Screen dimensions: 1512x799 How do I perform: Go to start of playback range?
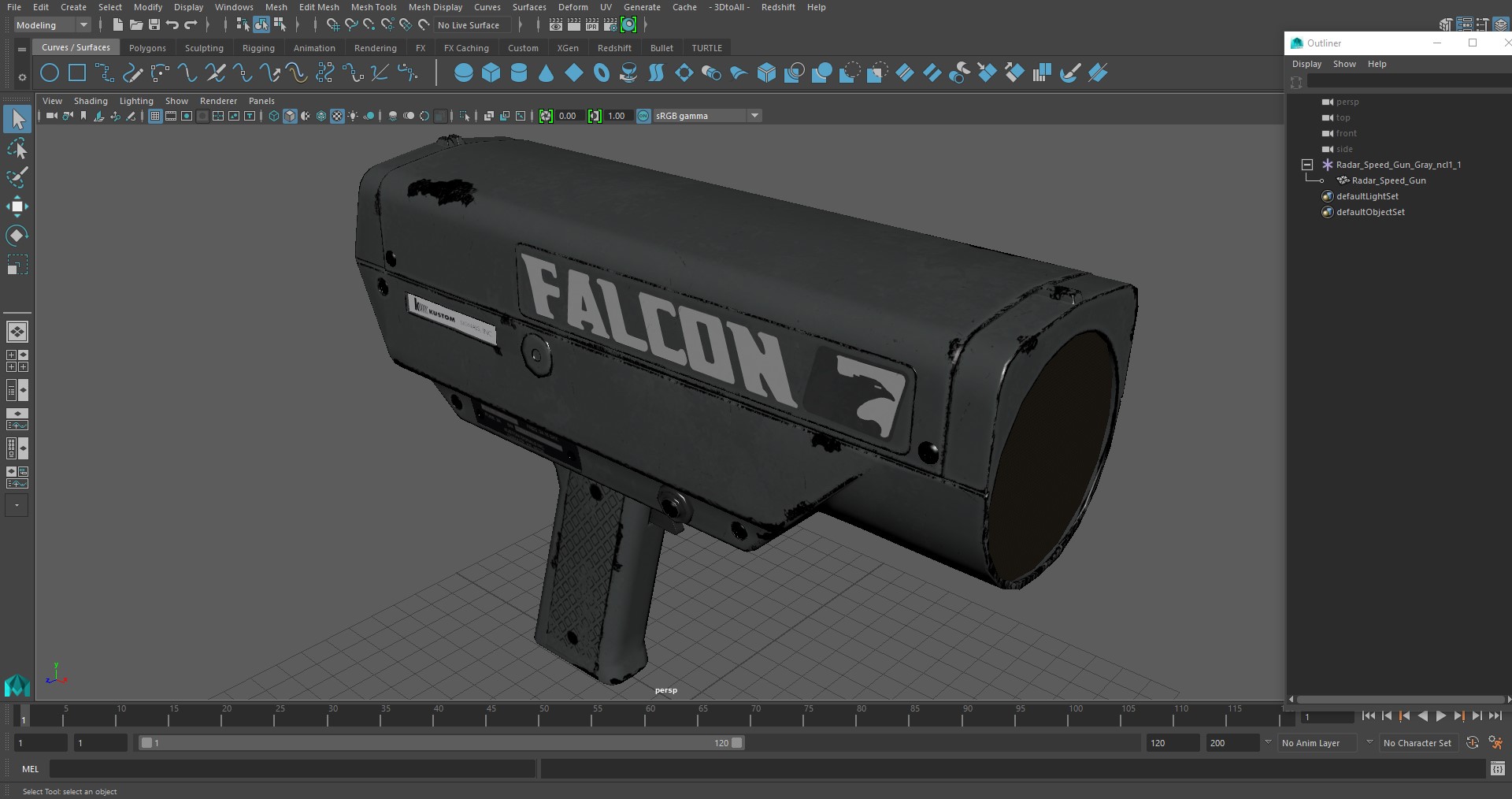pos(1368,715)
